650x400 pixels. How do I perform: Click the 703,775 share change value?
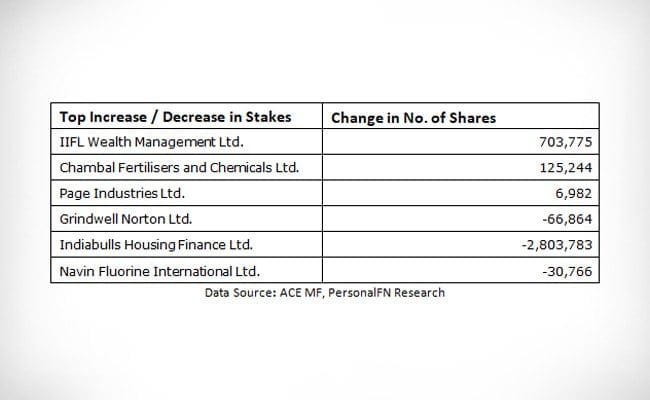566,142
